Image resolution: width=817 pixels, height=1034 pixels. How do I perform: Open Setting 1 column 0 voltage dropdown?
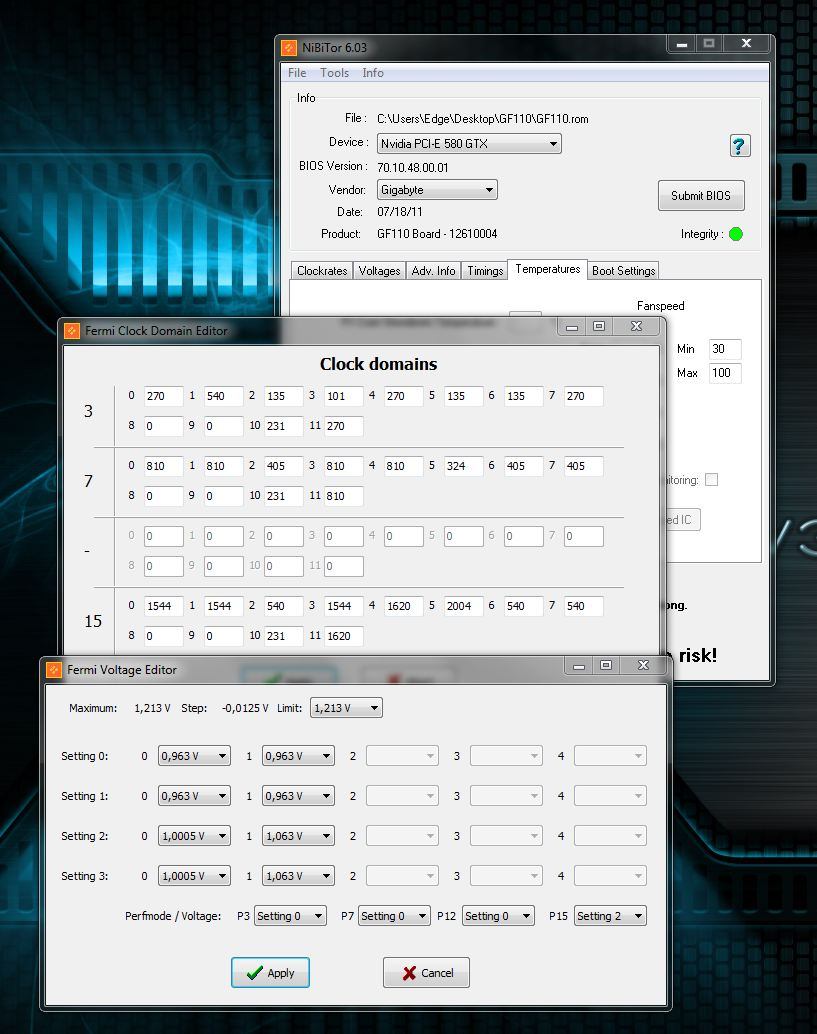point(195,796)
